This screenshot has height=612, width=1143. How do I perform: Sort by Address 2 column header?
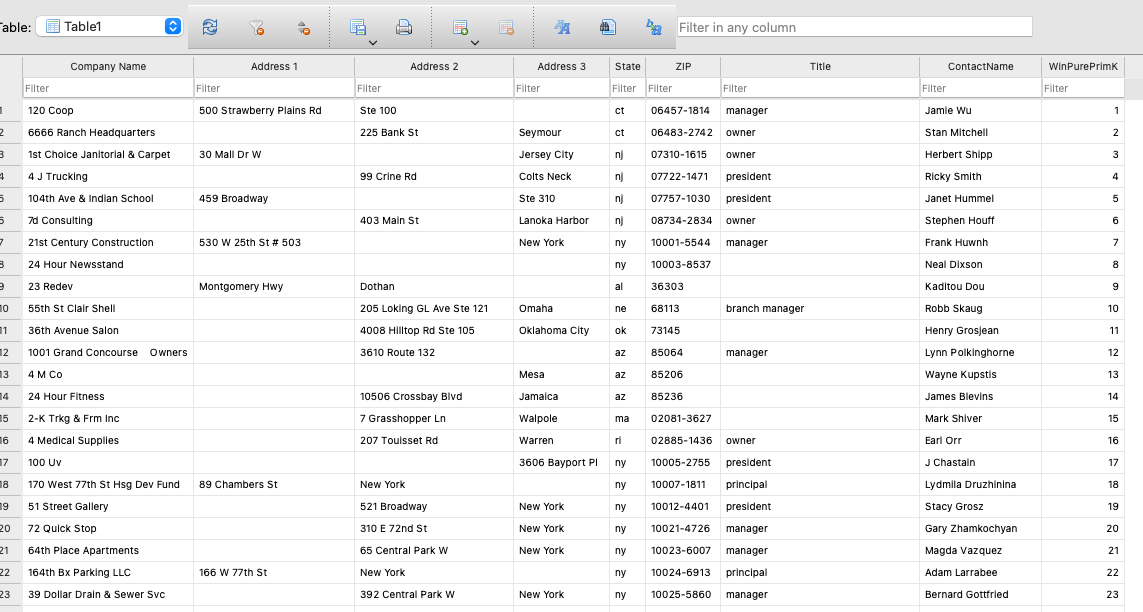(434, 66)
